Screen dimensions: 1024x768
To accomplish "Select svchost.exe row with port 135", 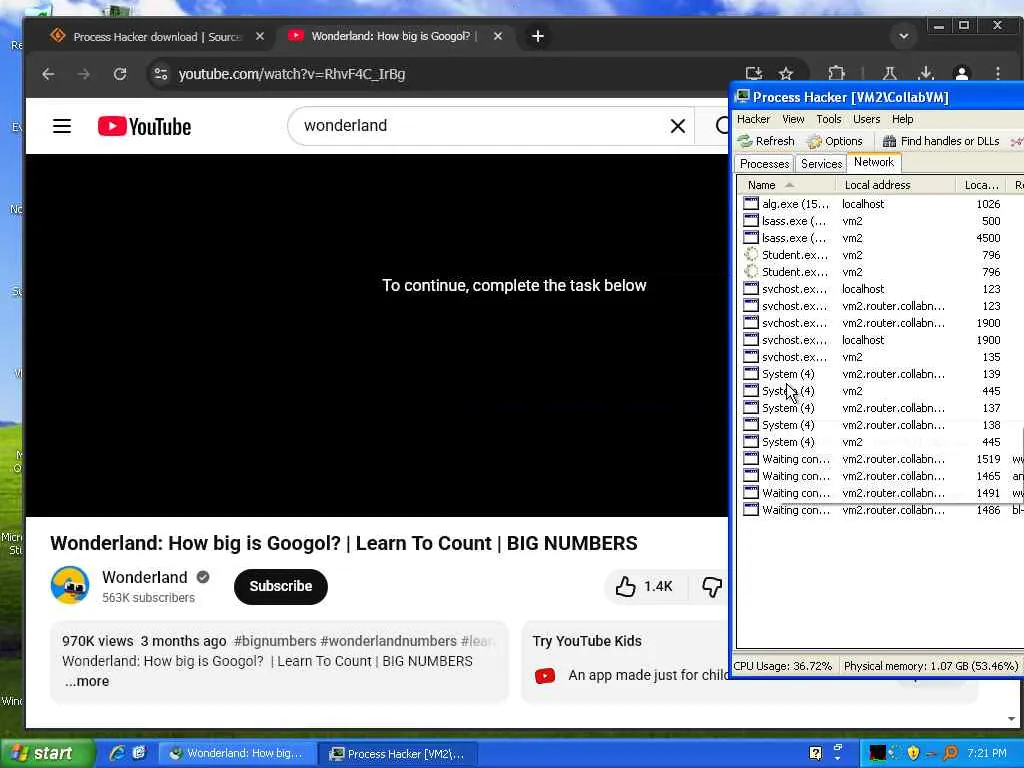I will pos(879,357).
